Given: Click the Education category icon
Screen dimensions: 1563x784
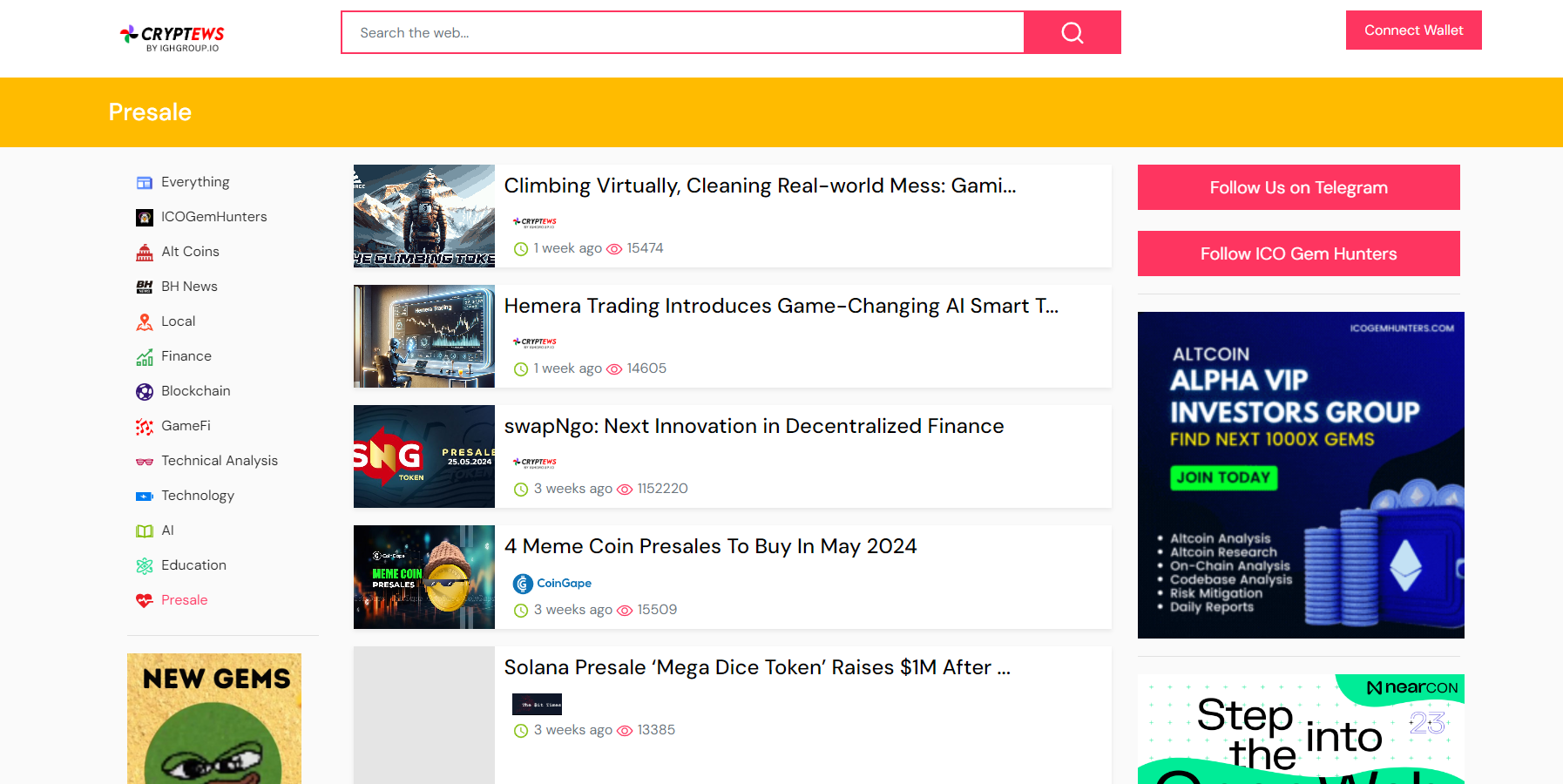Looking at the screenshot, I should point(145,565).
